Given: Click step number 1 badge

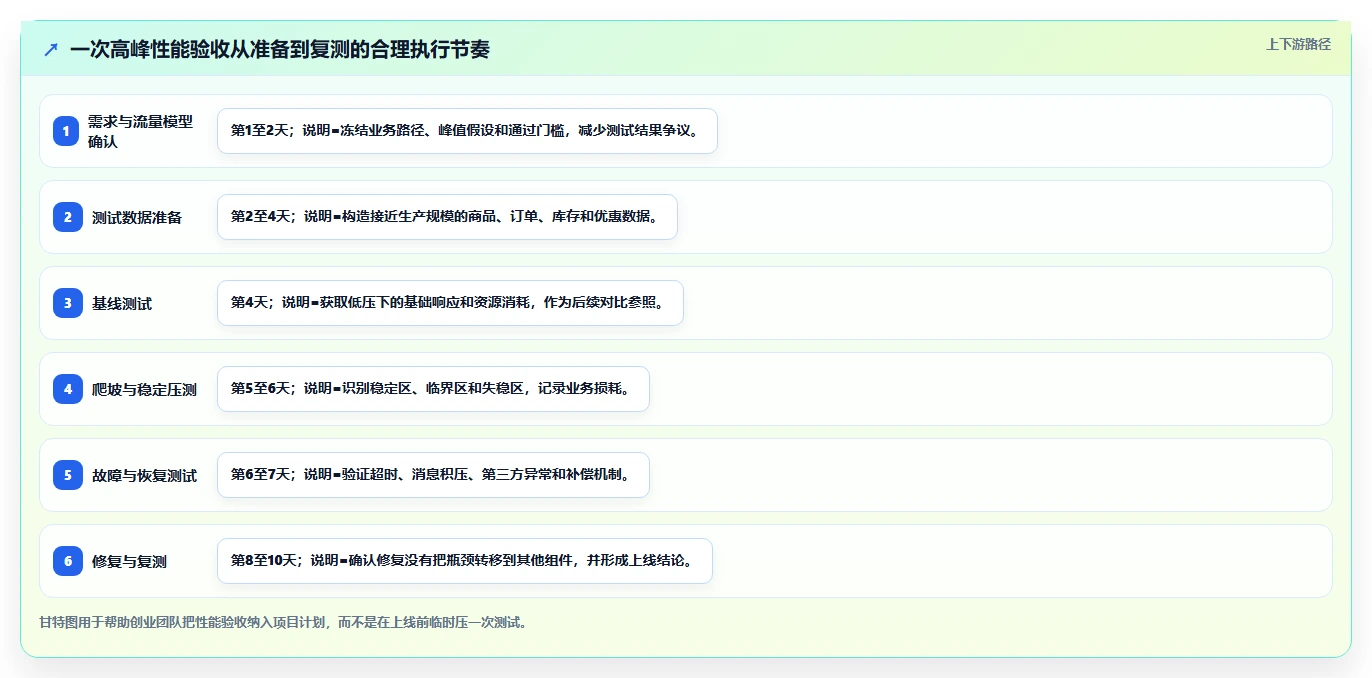Looking at the screenshot, I should (x=68, y=131).
